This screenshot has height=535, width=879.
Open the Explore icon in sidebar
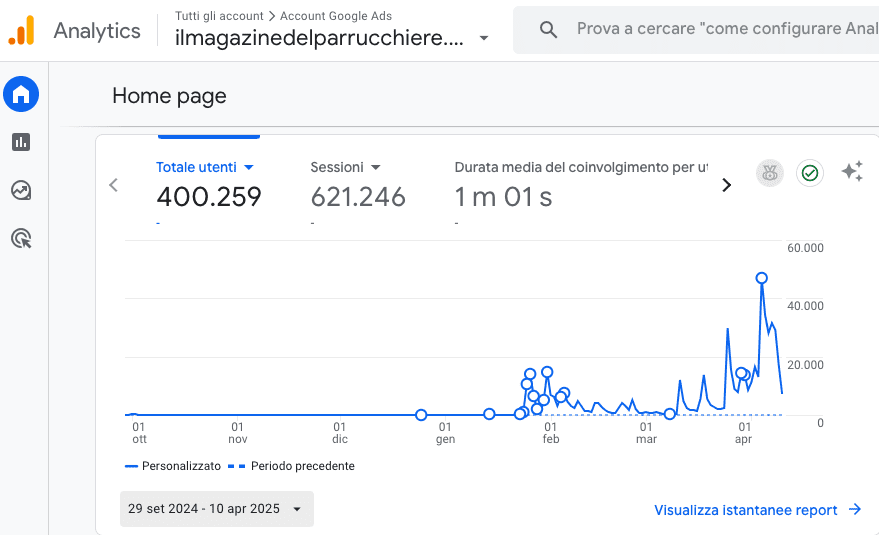[x=21, y=190]
